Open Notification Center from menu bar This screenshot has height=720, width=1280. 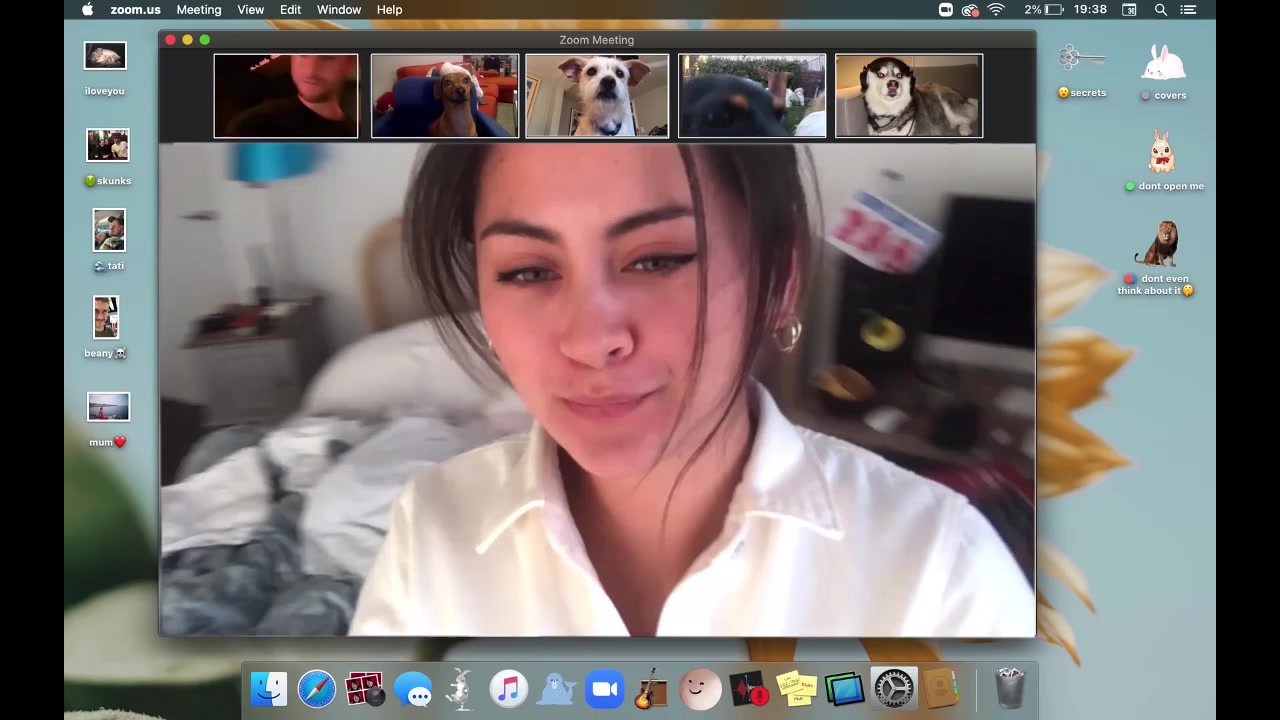click(1189, 10)
